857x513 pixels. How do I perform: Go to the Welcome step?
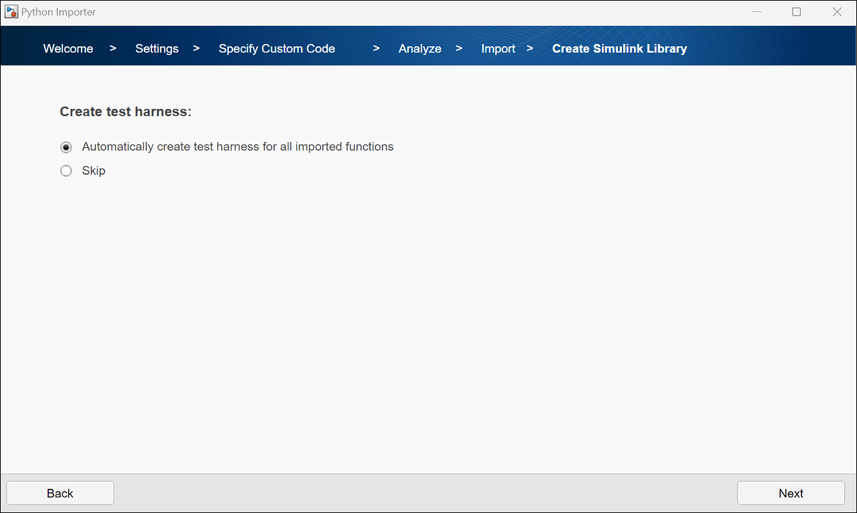coord(68,48)
